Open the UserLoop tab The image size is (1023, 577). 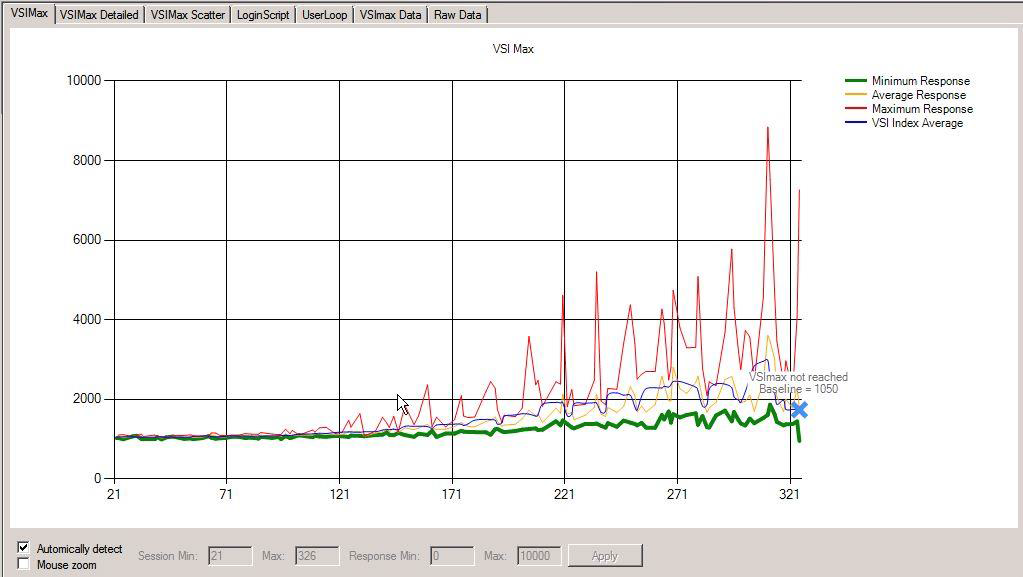point(324,15)
